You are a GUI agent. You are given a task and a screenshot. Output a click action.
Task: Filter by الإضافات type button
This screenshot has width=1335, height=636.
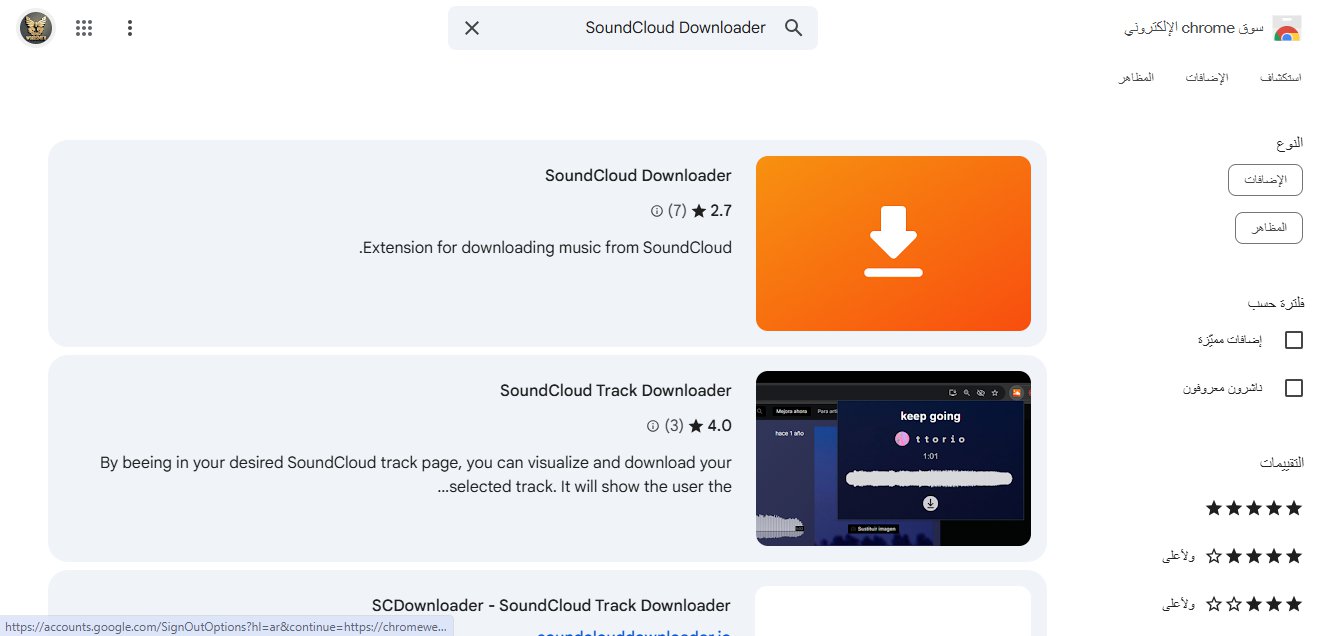coord(1265,180)
